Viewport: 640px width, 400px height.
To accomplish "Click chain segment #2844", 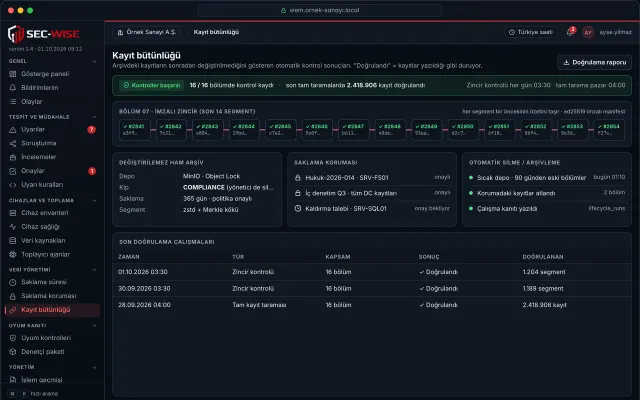I will [244, 130].
